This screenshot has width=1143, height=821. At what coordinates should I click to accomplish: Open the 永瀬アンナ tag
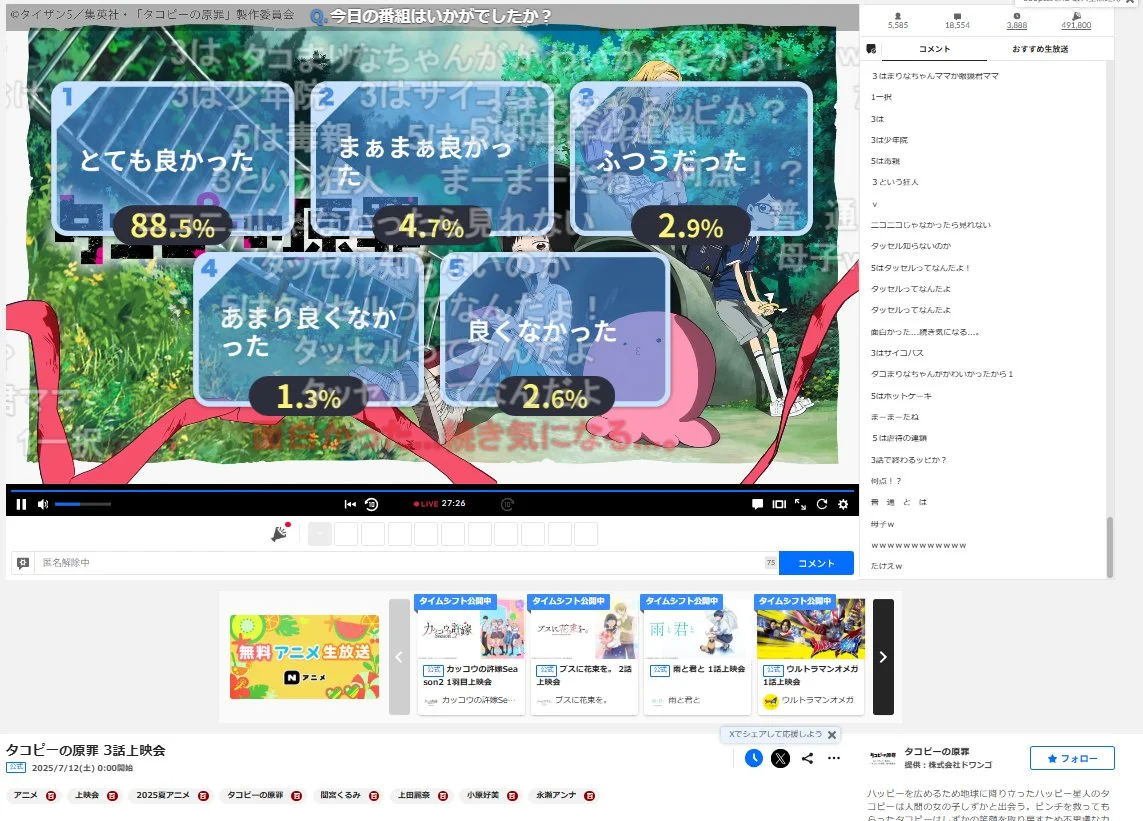point(556,795)
